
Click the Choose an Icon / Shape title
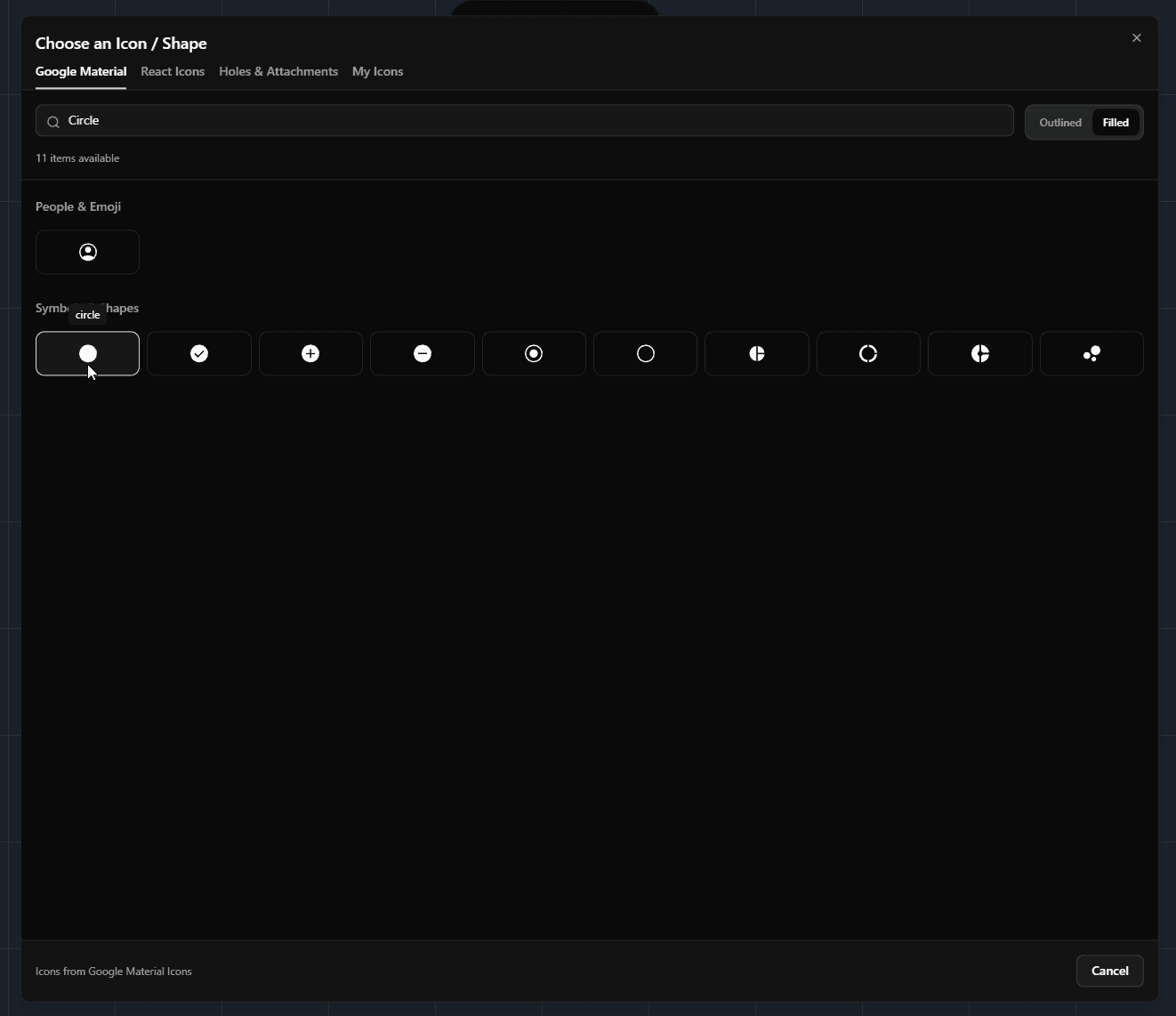121,43
